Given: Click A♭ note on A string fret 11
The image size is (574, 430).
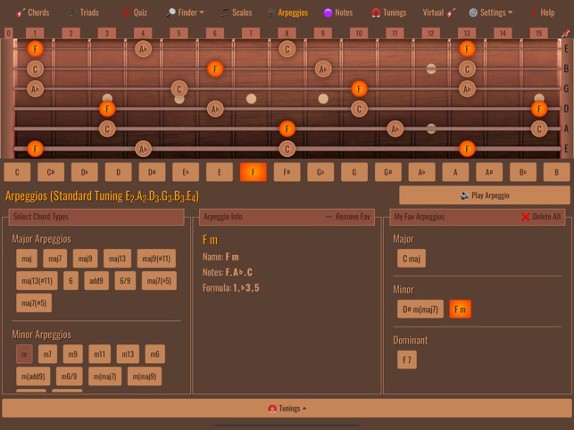Looking at the screenshot, I should [x=395, y=129].
